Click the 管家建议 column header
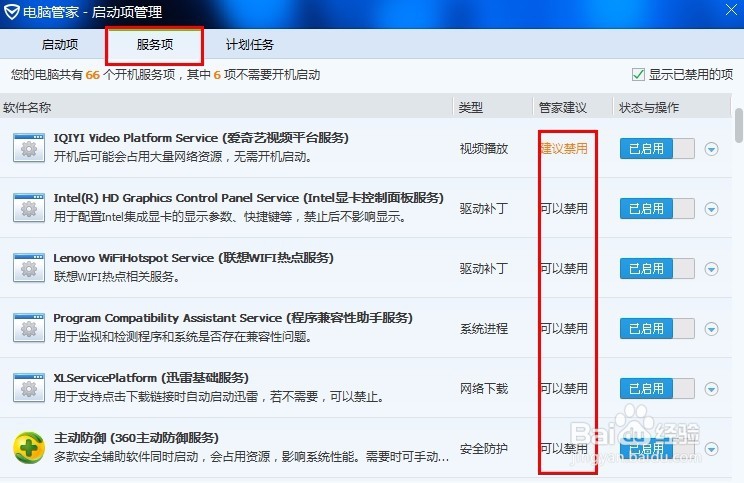Screen dimensions: 744x483 (563, 107)
